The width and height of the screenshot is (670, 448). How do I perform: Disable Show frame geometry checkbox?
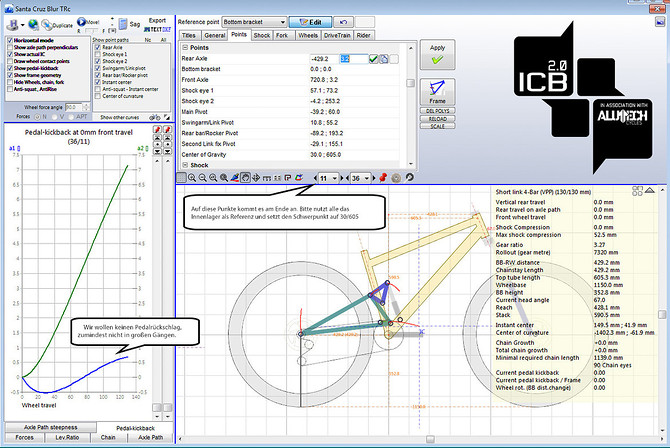pyautogui.click(x=10, y=75)
